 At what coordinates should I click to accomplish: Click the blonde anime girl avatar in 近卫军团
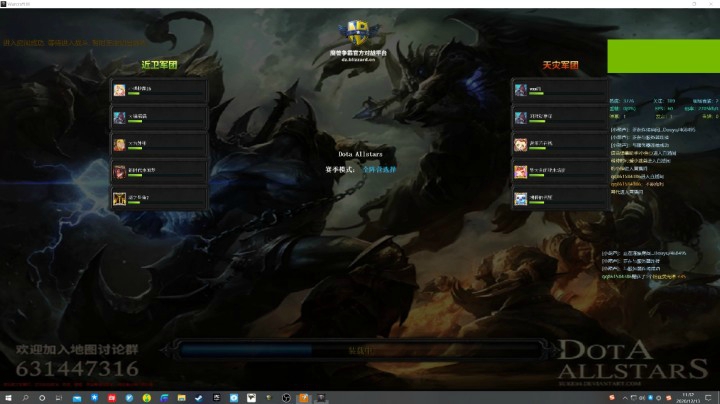click(119, 90)
